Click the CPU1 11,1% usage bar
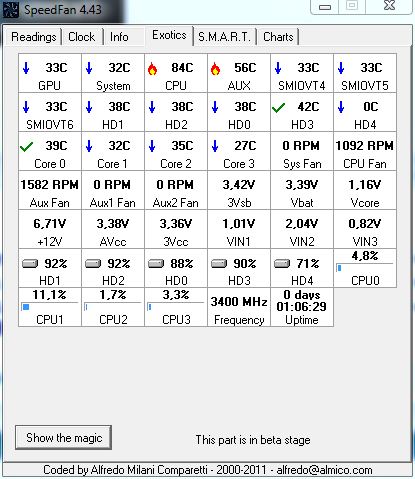Screen dimensions: 415x479 pos(50,307)
